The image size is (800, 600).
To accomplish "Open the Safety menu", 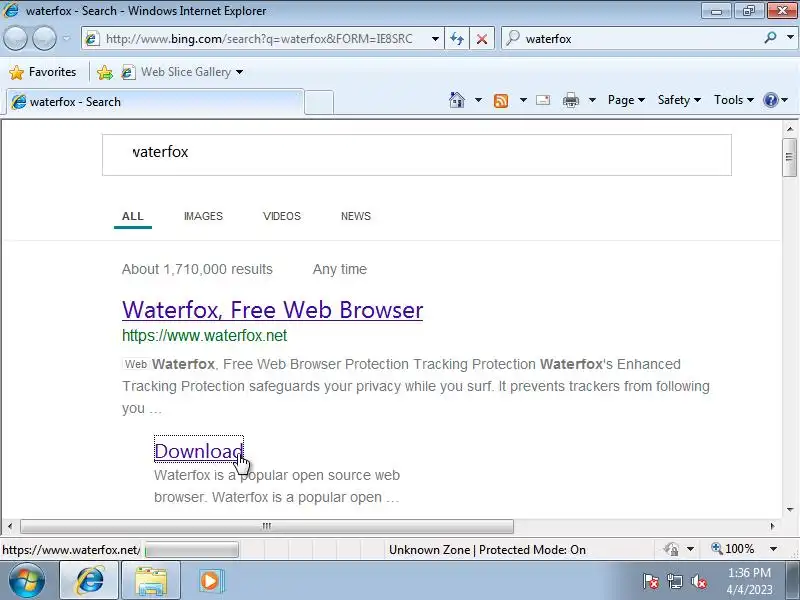I will click(679, 100).
